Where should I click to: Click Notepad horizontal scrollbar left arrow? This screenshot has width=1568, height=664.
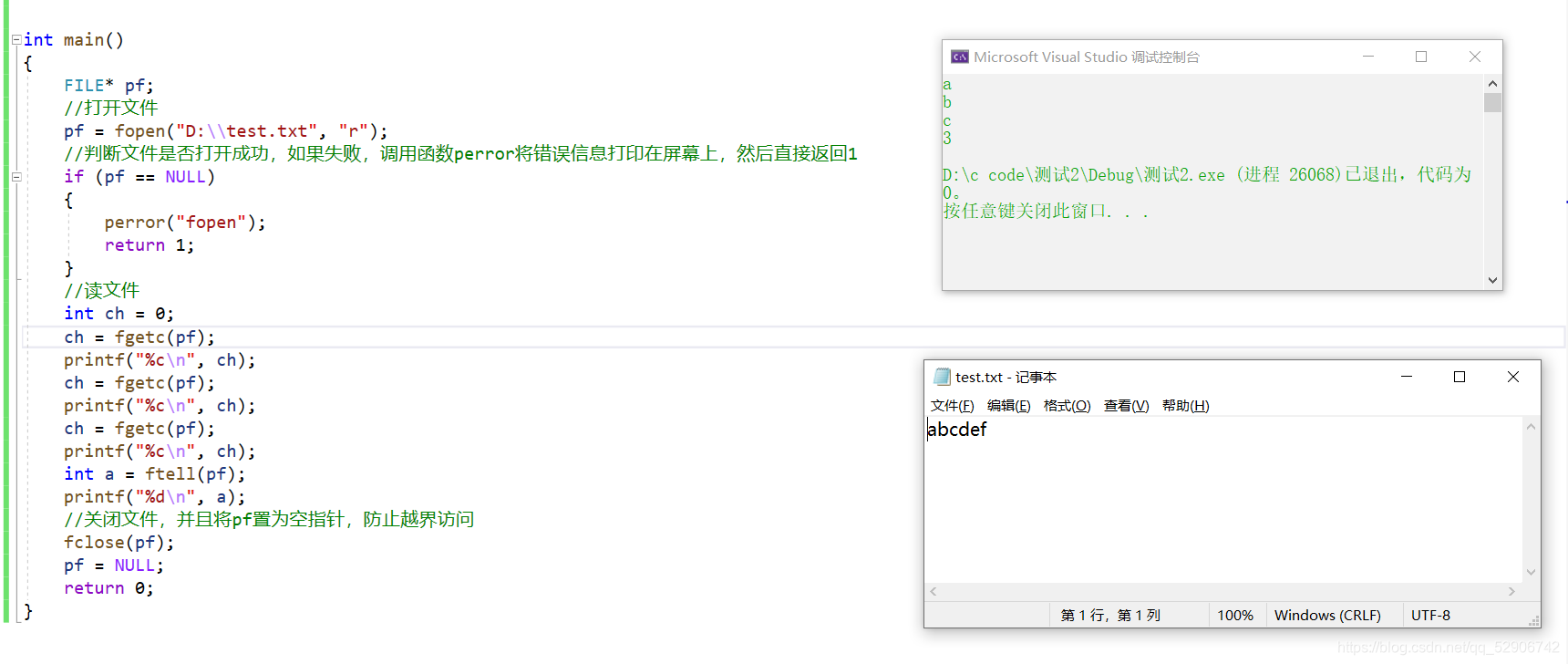pyautogui.click(x=934, y=592)
